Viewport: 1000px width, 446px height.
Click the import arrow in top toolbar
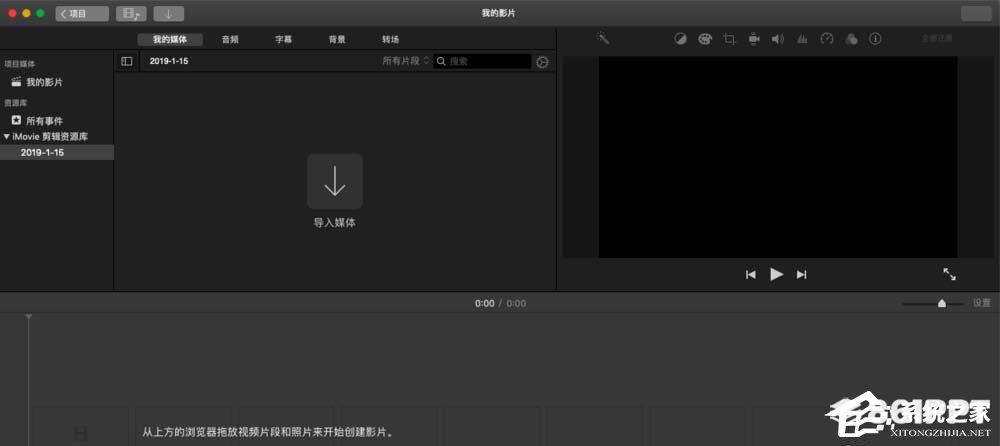coord(168,13)
